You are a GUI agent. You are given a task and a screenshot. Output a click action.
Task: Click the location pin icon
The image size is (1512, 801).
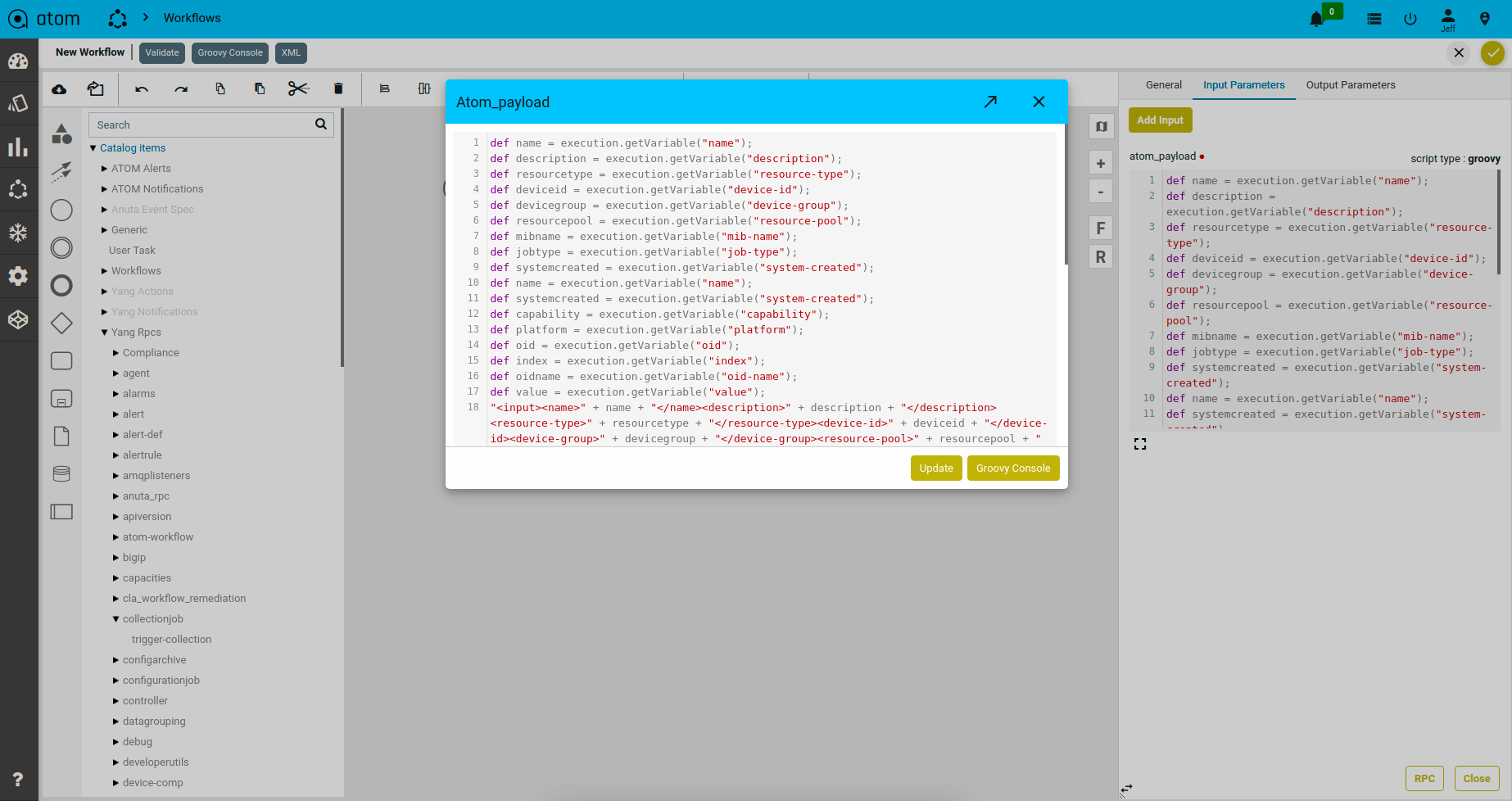(x=1485, y=19)
